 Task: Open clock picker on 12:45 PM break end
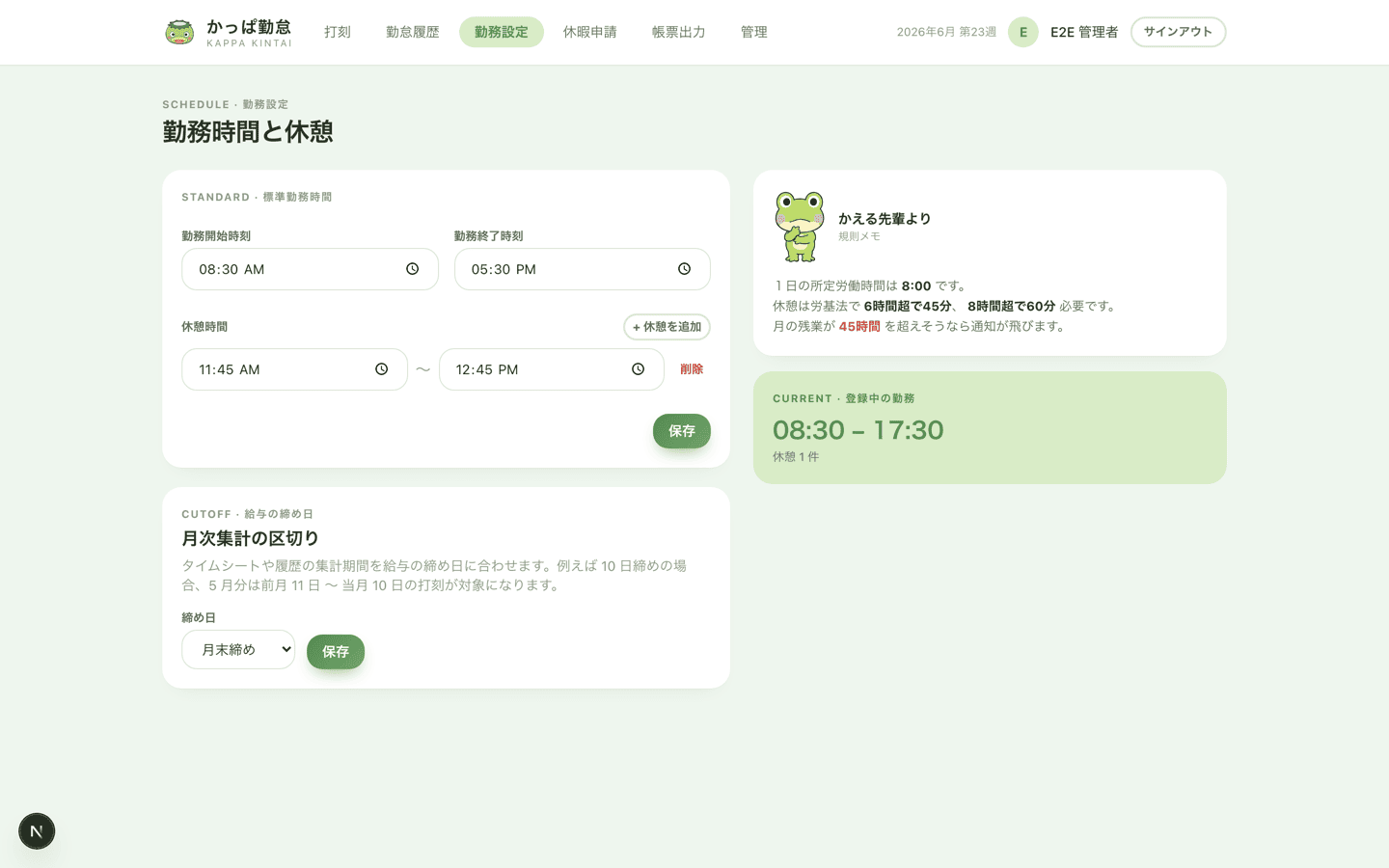[x=638, y=369]
